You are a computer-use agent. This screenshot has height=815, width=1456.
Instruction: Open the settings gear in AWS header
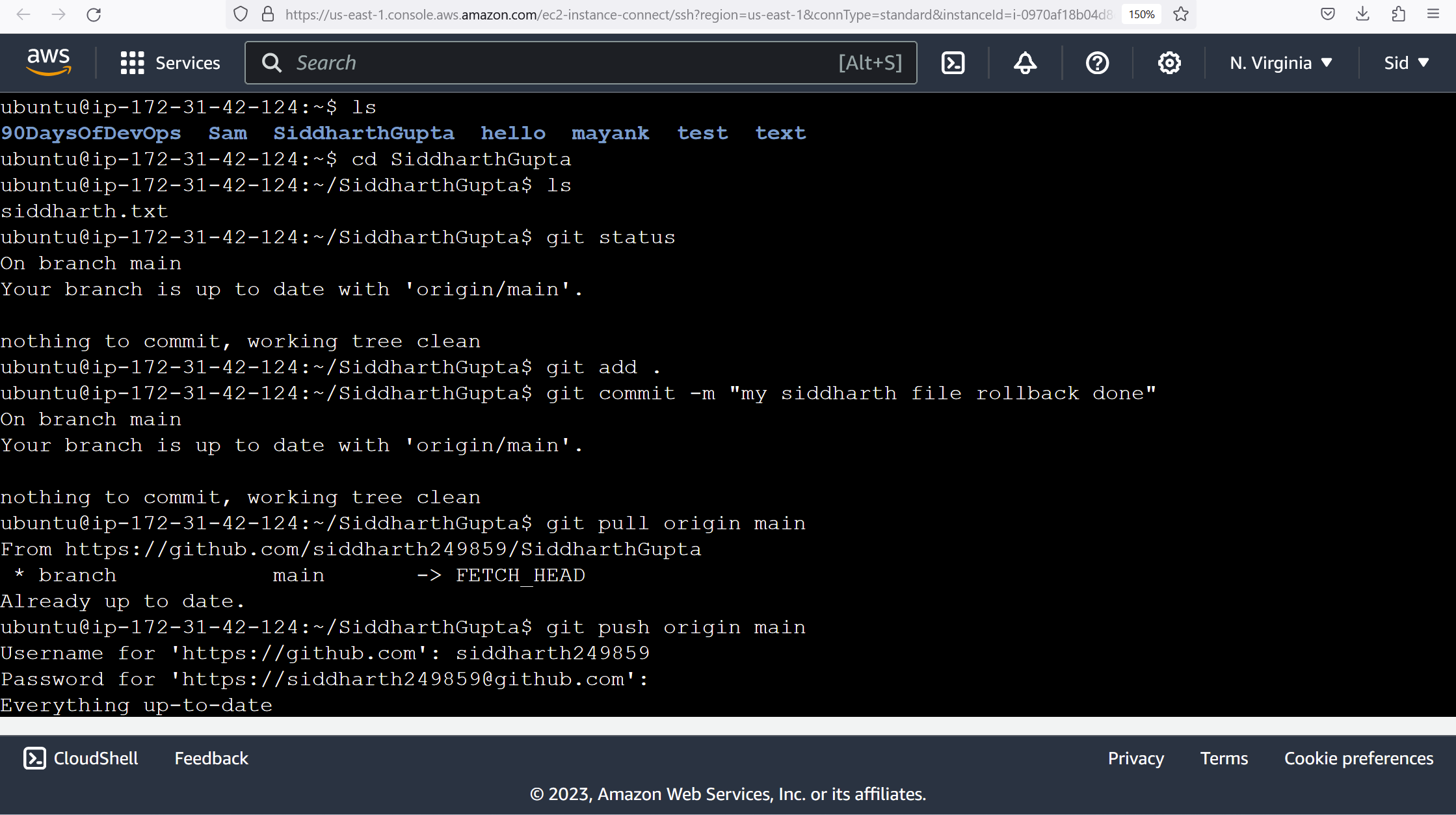pos(1169,63)
